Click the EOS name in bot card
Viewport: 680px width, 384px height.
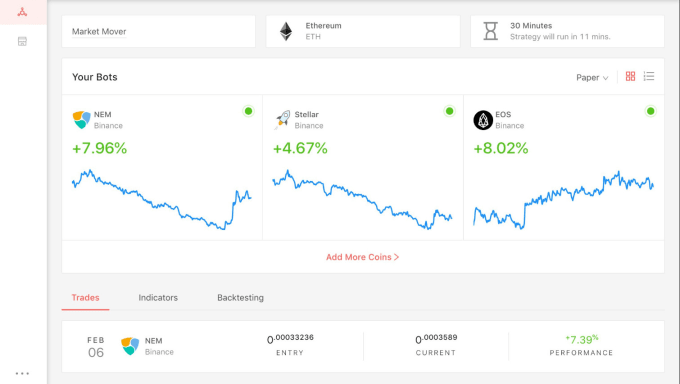[x=503, y=115]
